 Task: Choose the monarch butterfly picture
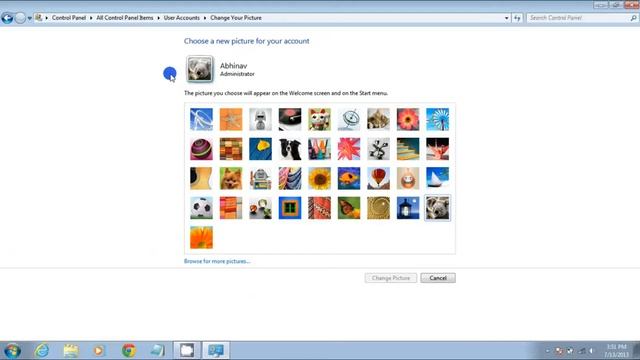coord(349,208)
